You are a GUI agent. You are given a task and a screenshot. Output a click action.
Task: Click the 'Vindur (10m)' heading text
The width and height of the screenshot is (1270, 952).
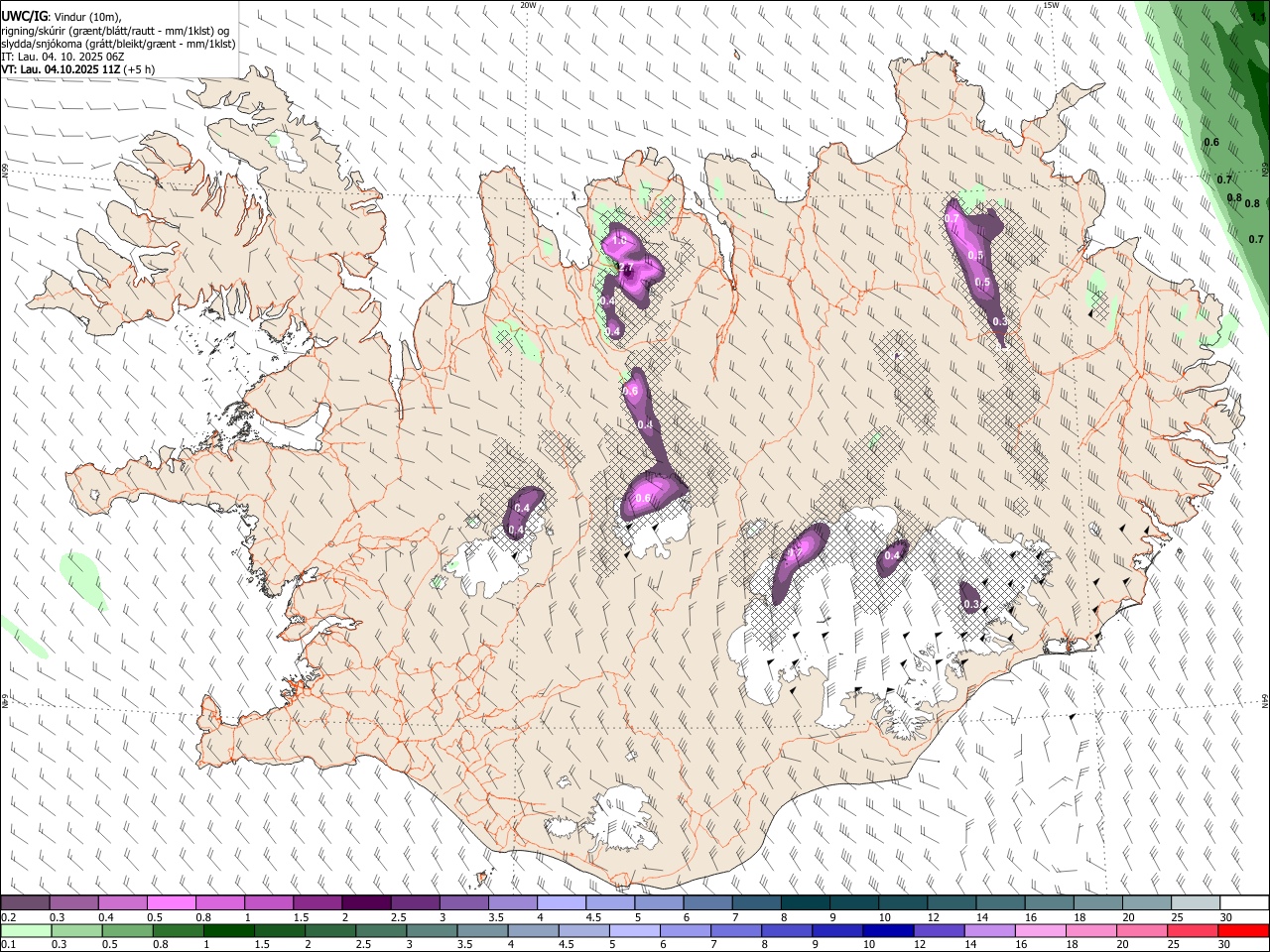pos(86,17)
